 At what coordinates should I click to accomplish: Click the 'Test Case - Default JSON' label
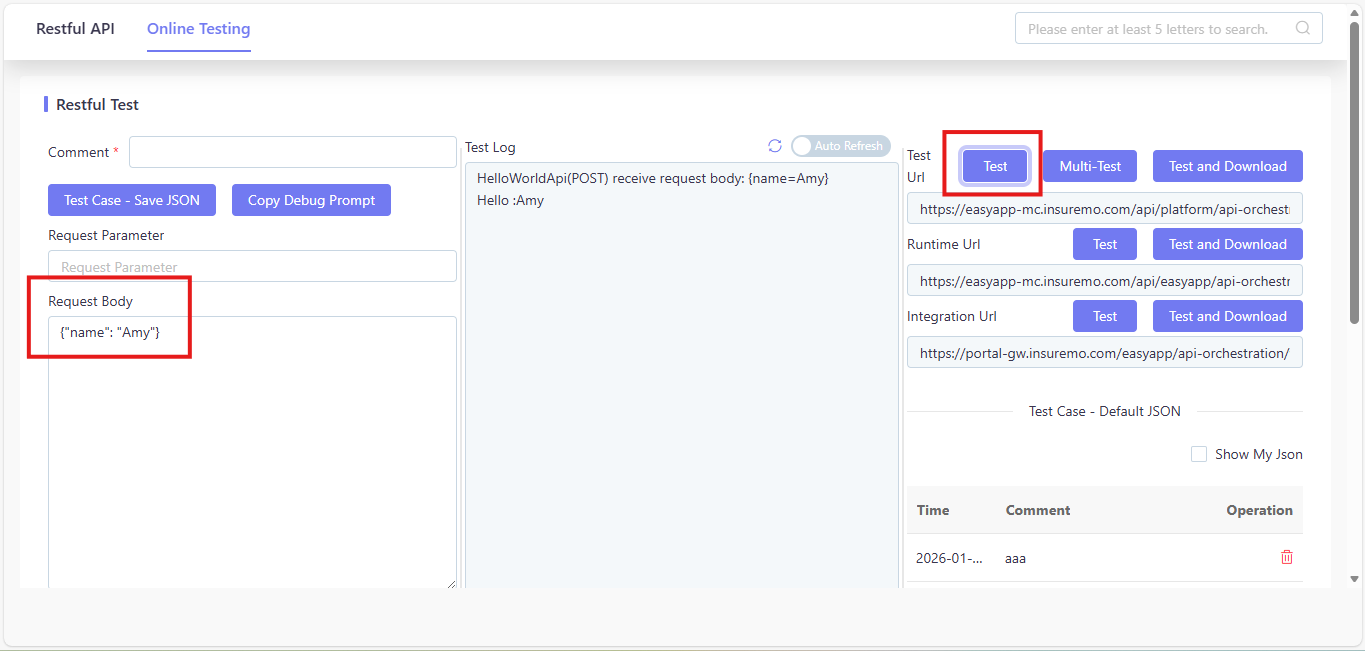1105,411
